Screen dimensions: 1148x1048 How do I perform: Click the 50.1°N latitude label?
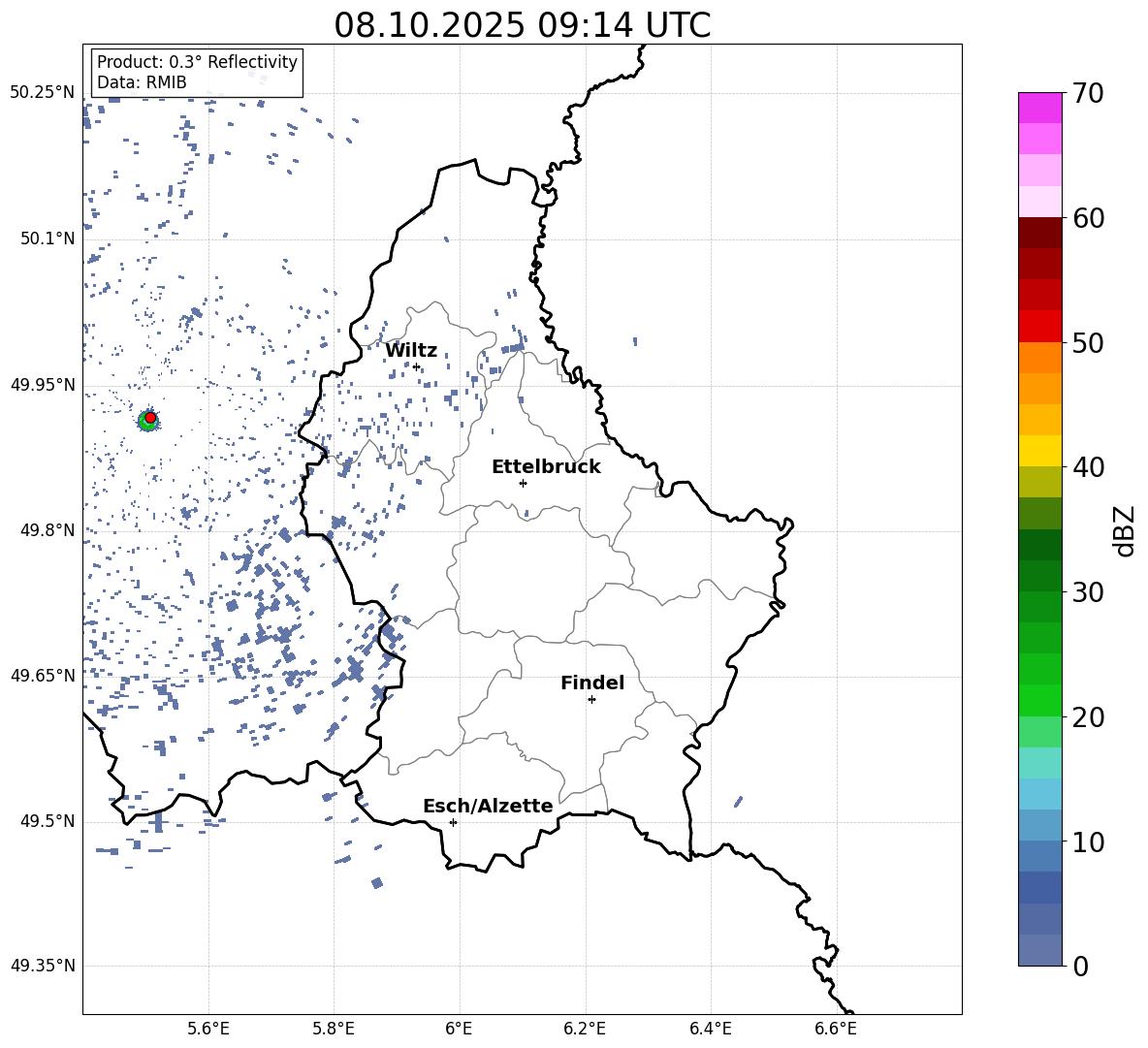click(48, 238)
